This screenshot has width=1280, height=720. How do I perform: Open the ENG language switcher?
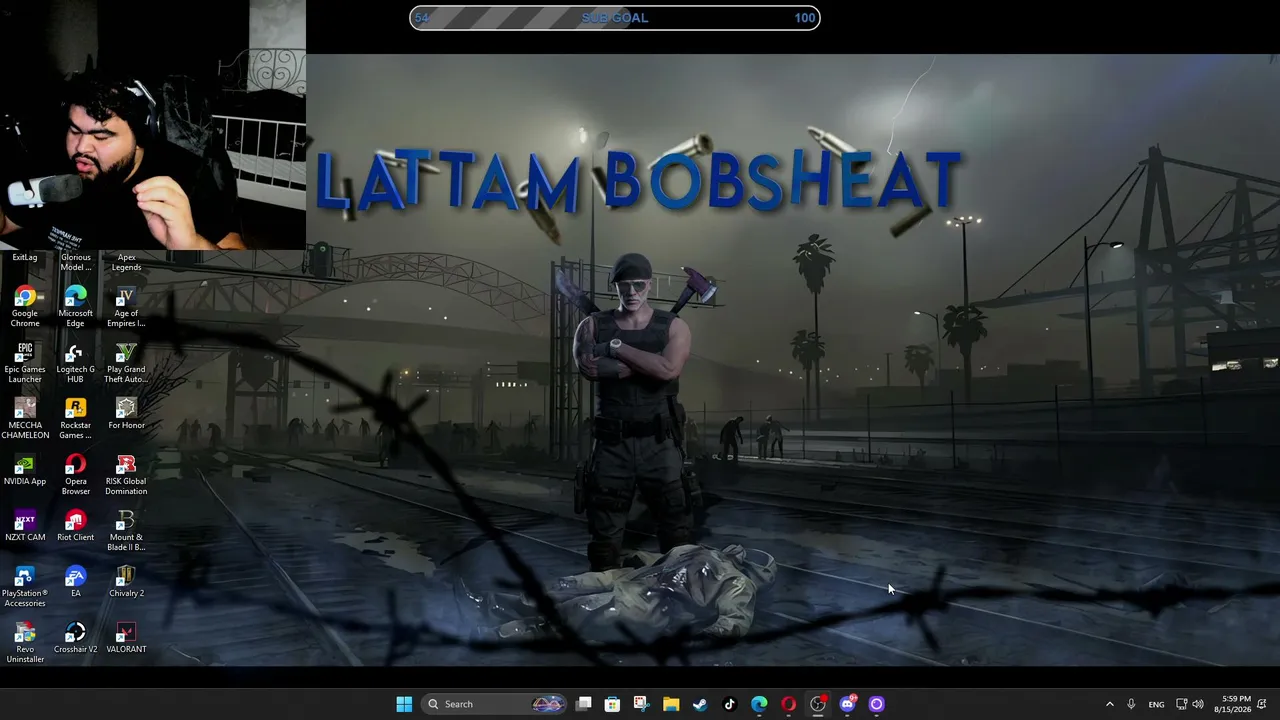pyautogui.click(x=1156, y=704)
